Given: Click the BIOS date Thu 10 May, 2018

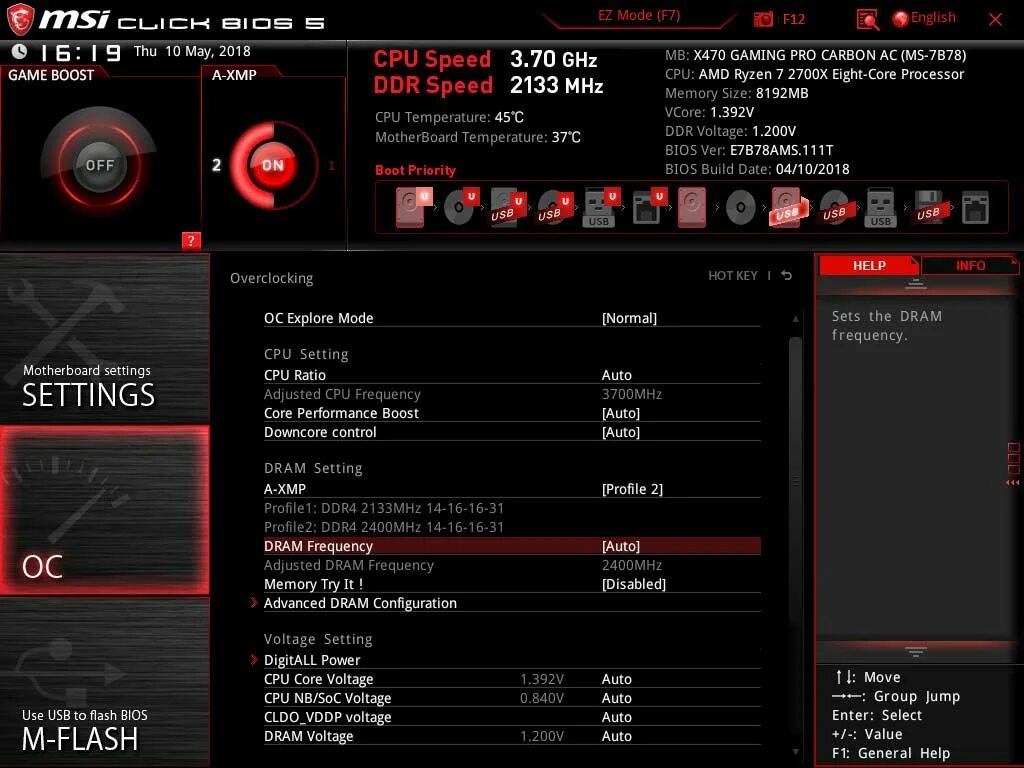Looking at the screenshot, I should point(192,51).
